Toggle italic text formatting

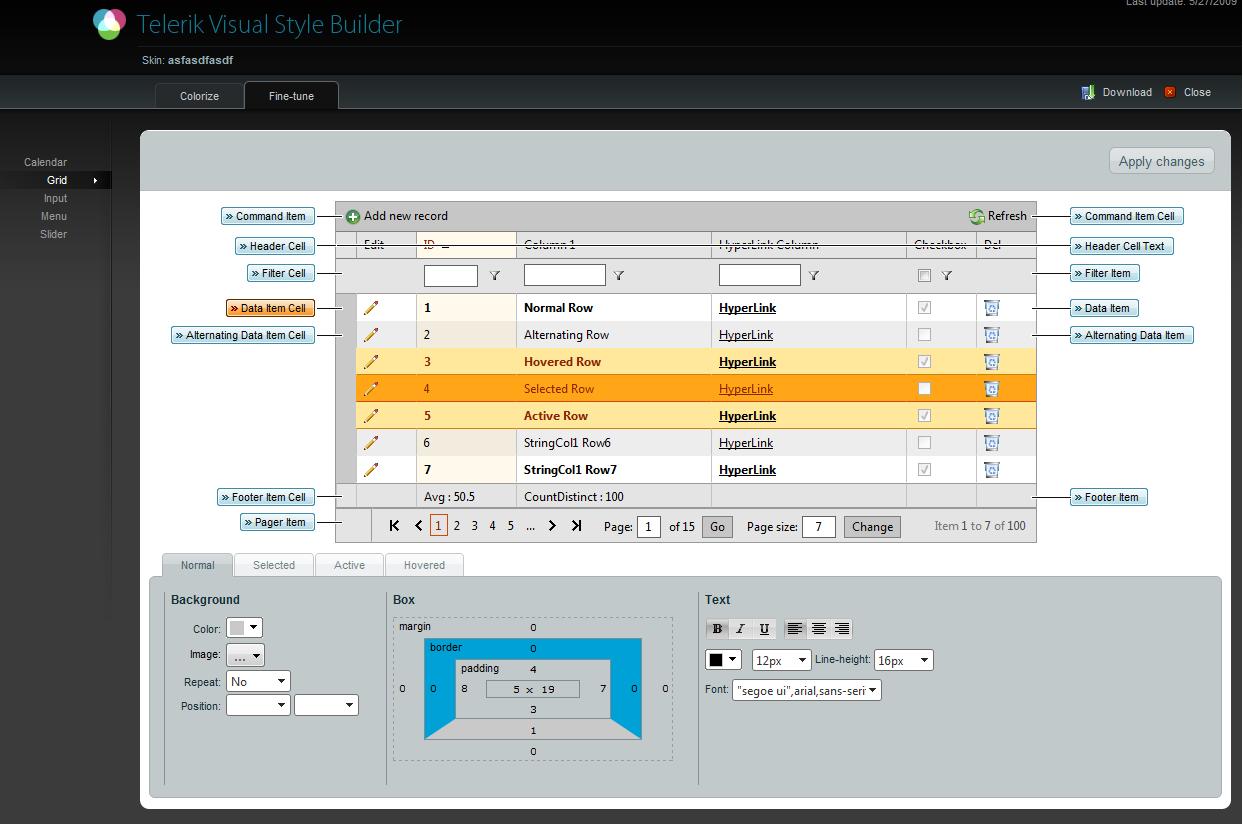pos(741,629)
